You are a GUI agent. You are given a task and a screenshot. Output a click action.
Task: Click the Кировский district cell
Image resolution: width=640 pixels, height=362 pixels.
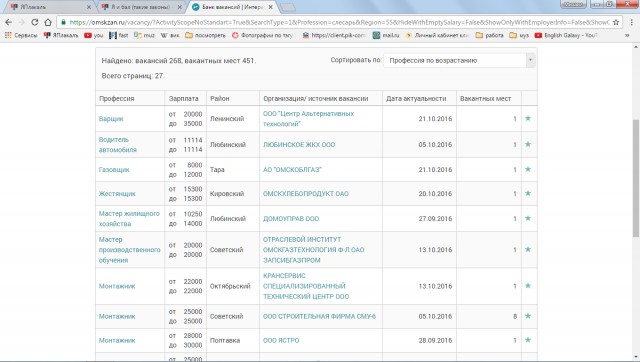pyautogui.click(x=227, y=193)
